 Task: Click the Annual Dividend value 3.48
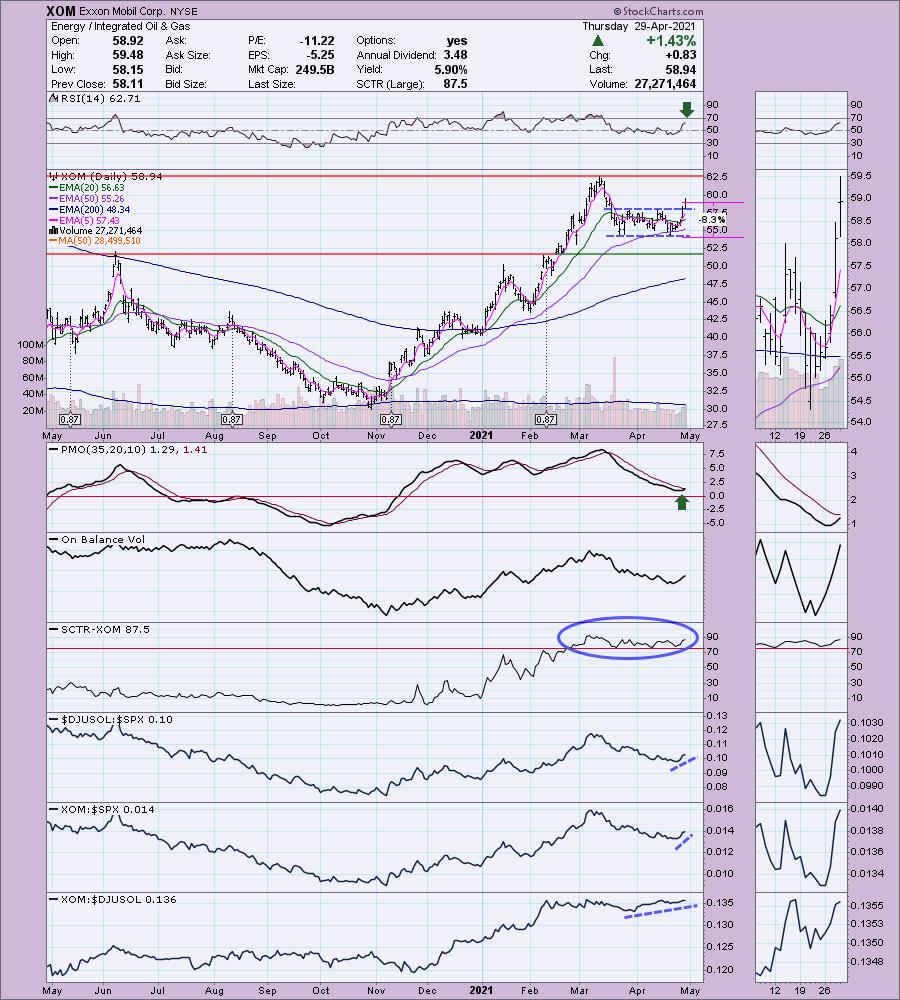(x=455, y=55)
